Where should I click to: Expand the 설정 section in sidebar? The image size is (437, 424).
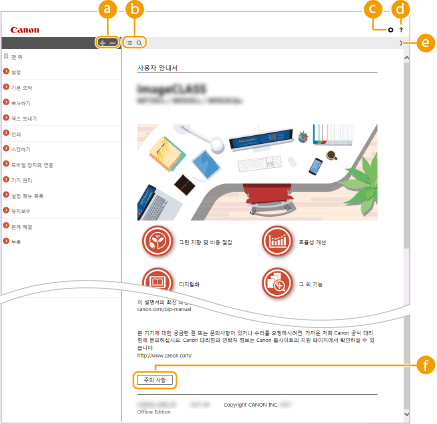pos(6,71)
